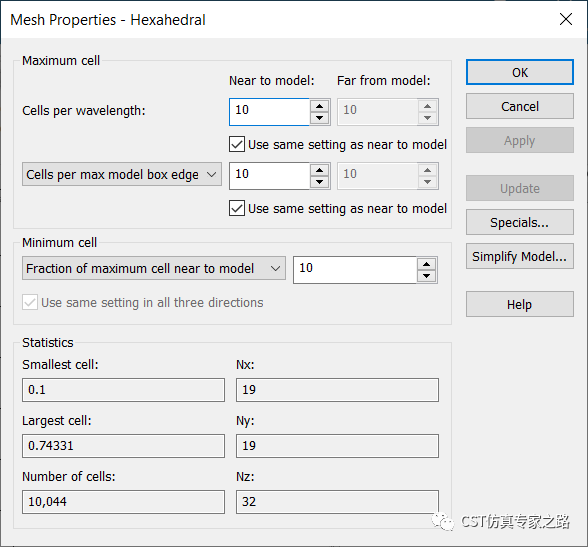
Task: Focus the near-model cells per wavelength field
Action: tap(270, 112)
